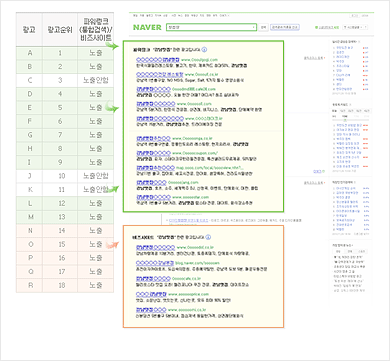Select the 광고순위 column header

pyautogui.click(x=60, y=30)
